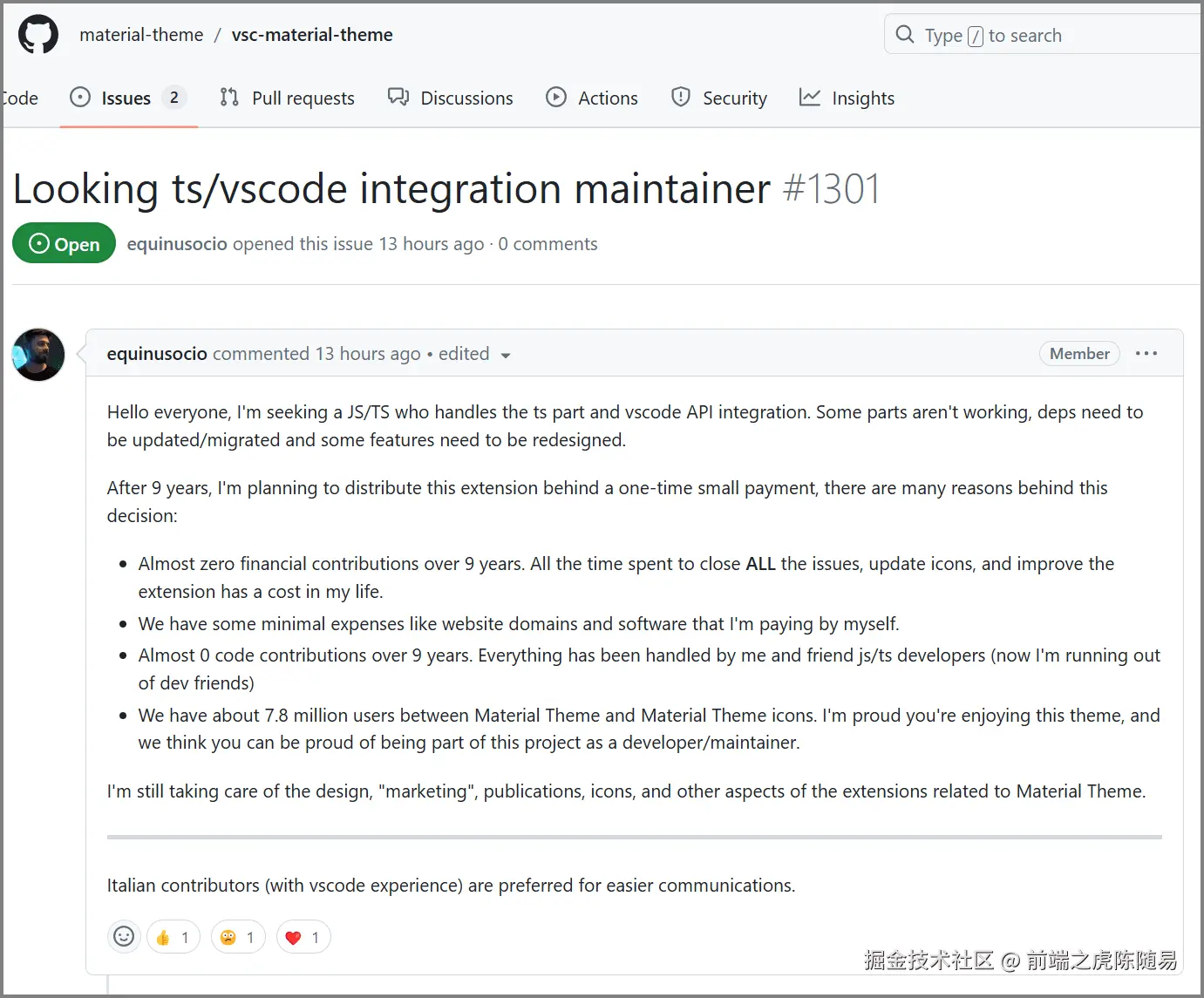Screen dimensions: 1204x998
Task: Open the Insights tab
Action: [x=847, y=98]
